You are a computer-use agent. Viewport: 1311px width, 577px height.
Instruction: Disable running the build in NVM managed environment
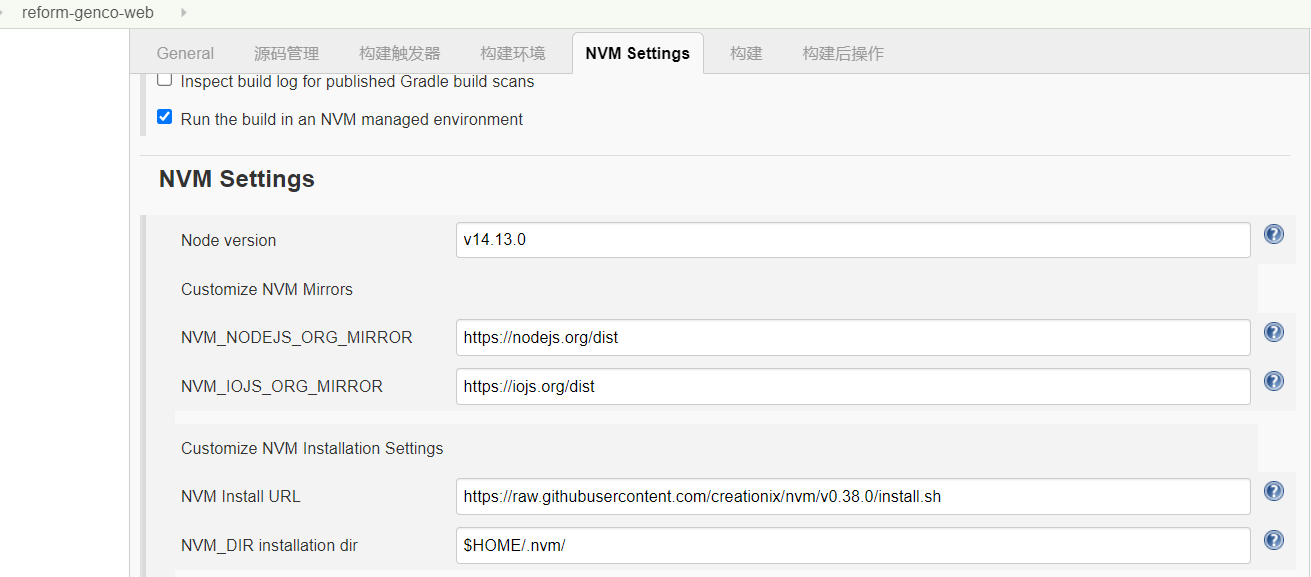pos(164,116)
